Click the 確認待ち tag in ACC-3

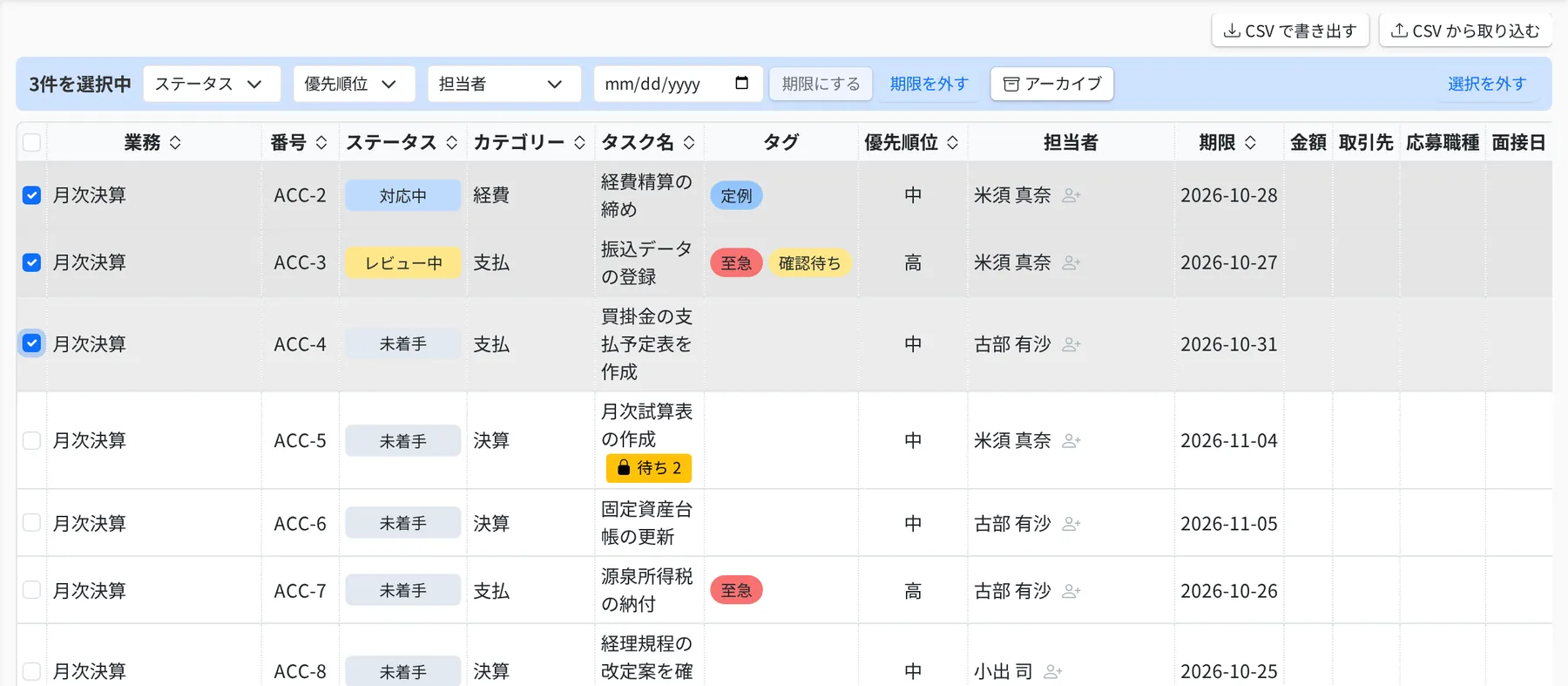point(809,262)
